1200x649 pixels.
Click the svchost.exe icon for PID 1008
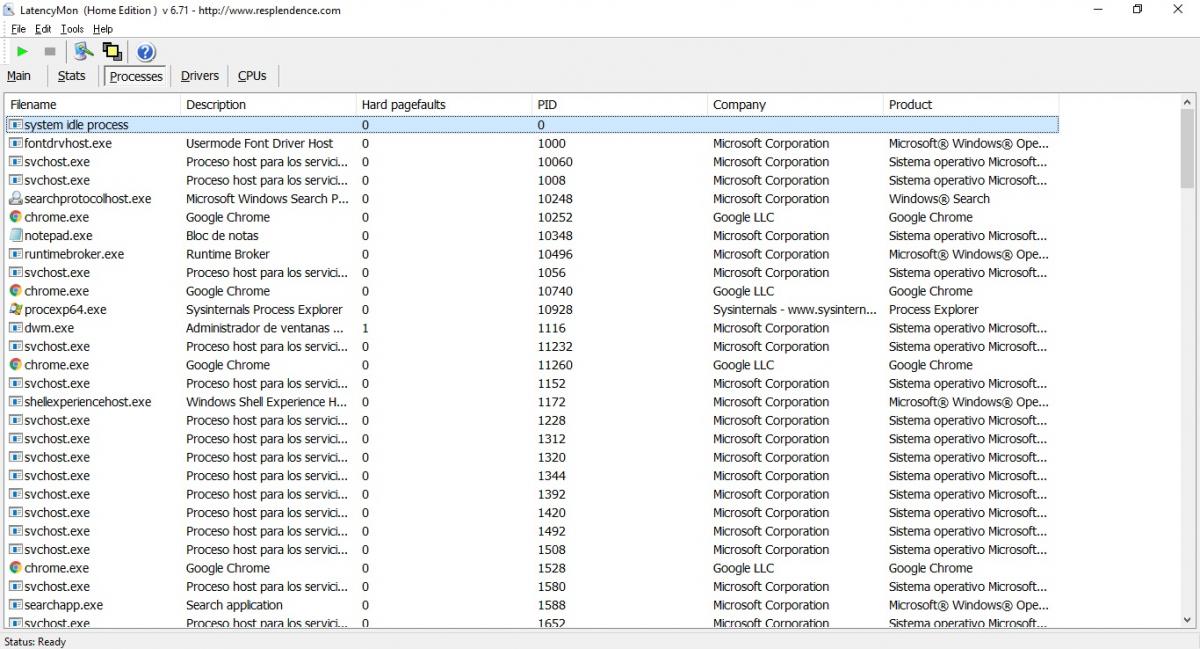pos(16,180)
